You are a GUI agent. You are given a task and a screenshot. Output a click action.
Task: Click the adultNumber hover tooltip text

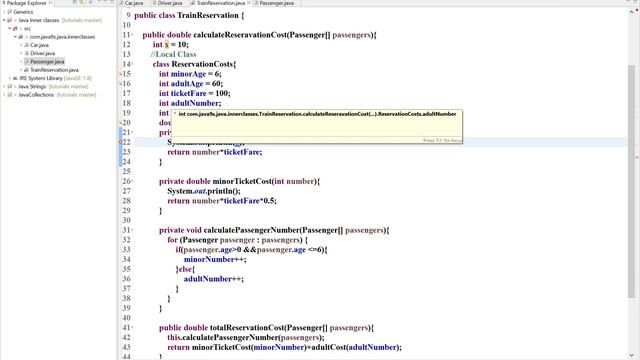[317, 114]
